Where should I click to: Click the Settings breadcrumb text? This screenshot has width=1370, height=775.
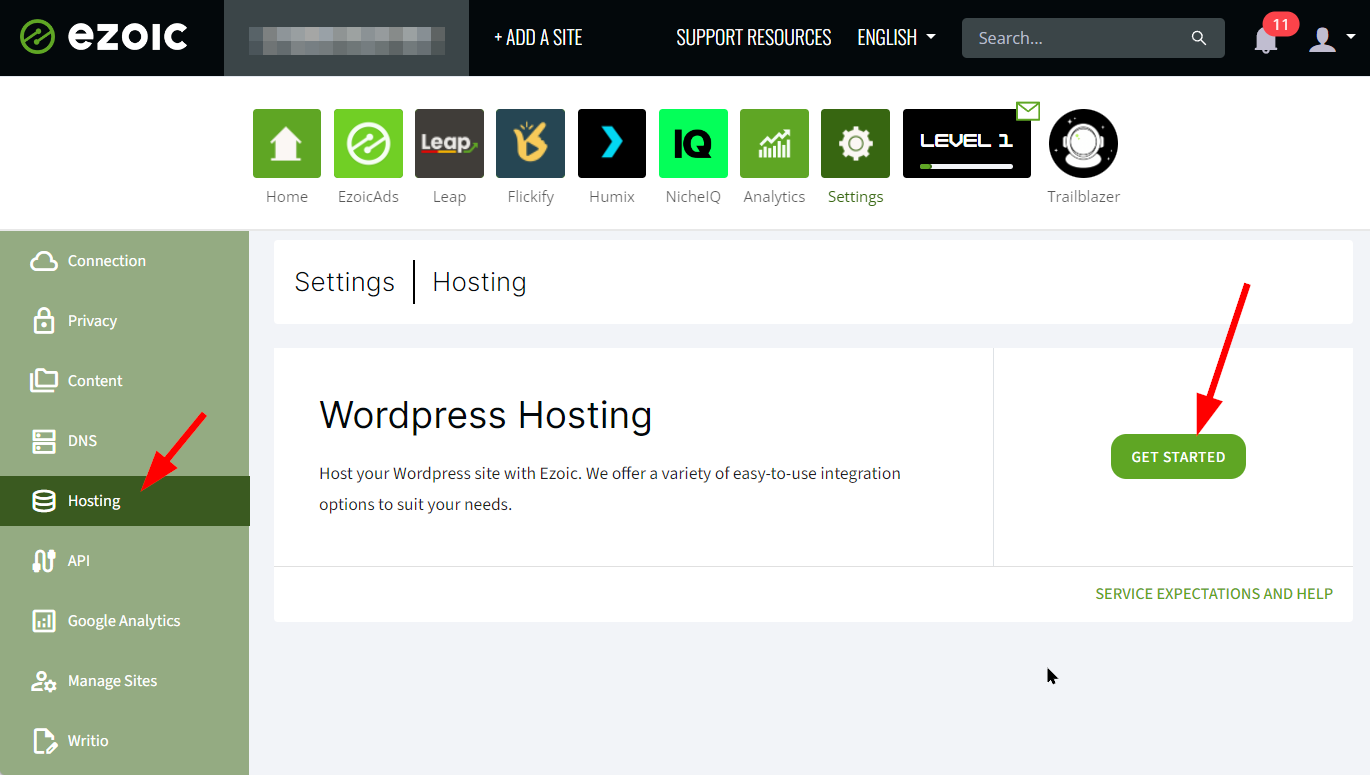(345, 282)
